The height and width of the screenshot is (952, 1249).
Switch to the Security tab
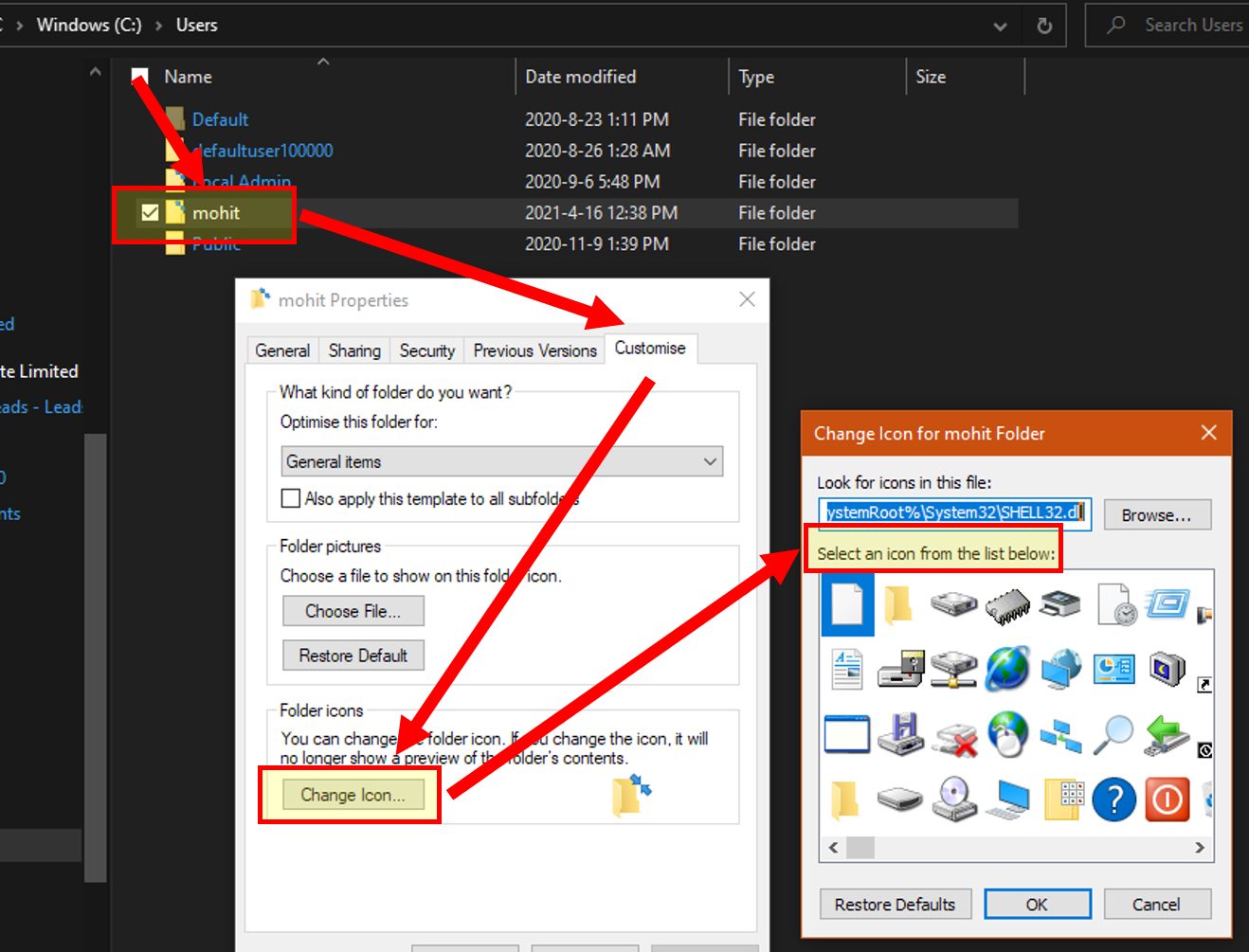(x=426, y=350)
